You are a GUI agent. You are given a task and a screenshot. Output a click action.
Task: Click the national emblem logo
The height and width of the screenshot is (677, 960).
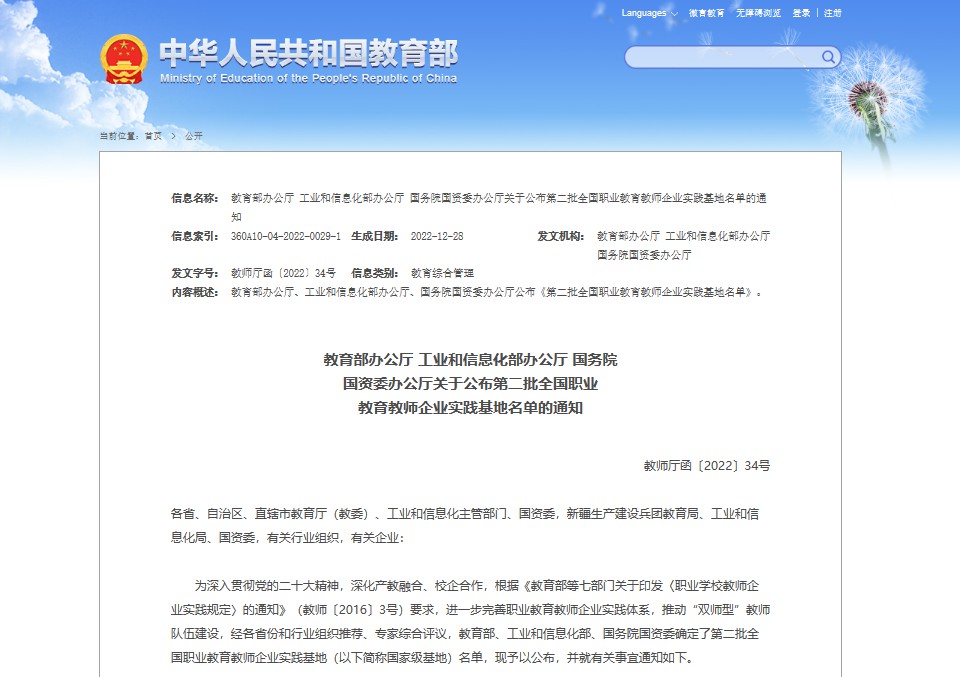(x=124, y=59)
